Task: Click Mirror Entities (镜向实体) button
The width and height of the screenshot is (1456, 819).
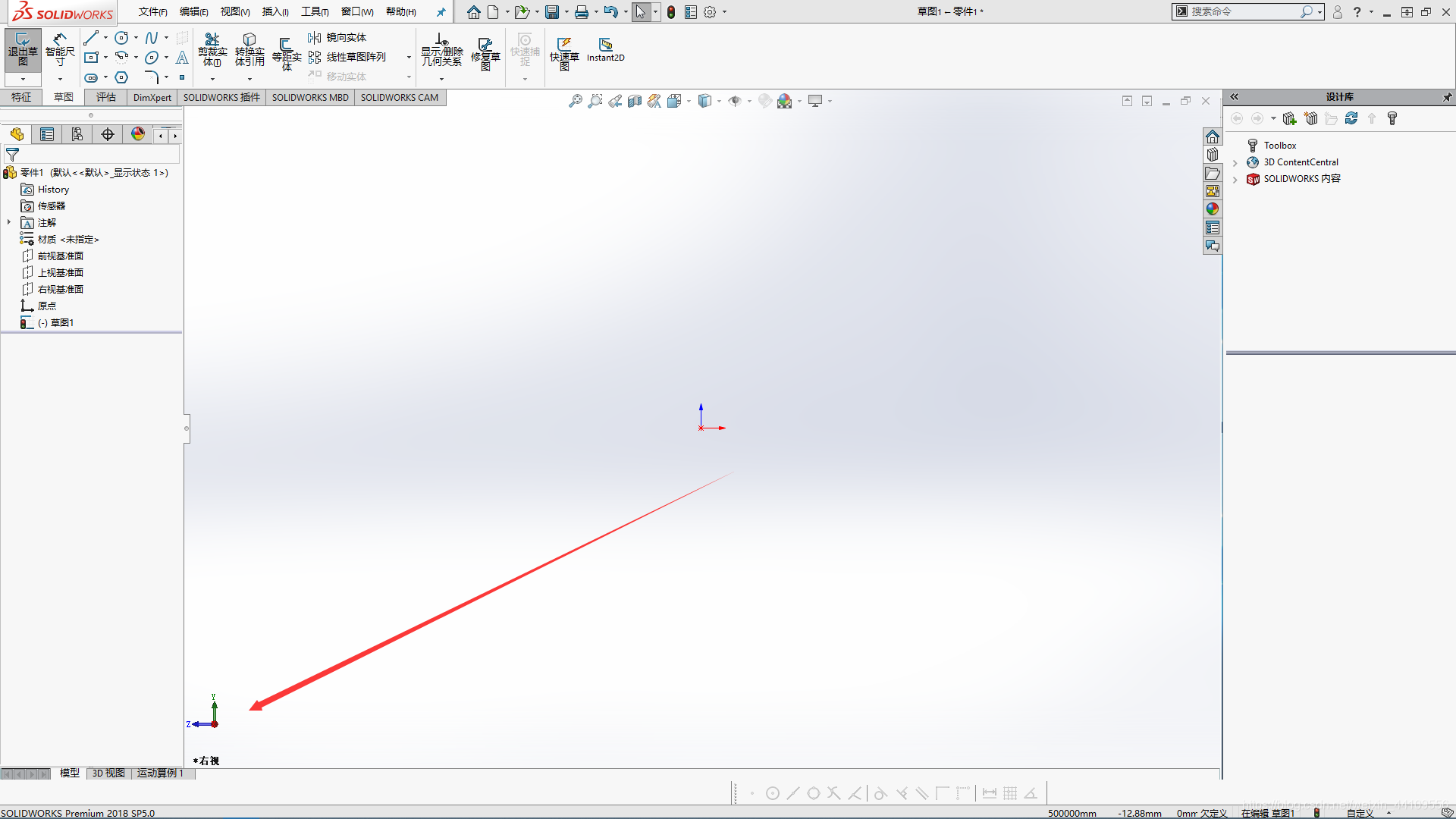Action: click(337, 37)
